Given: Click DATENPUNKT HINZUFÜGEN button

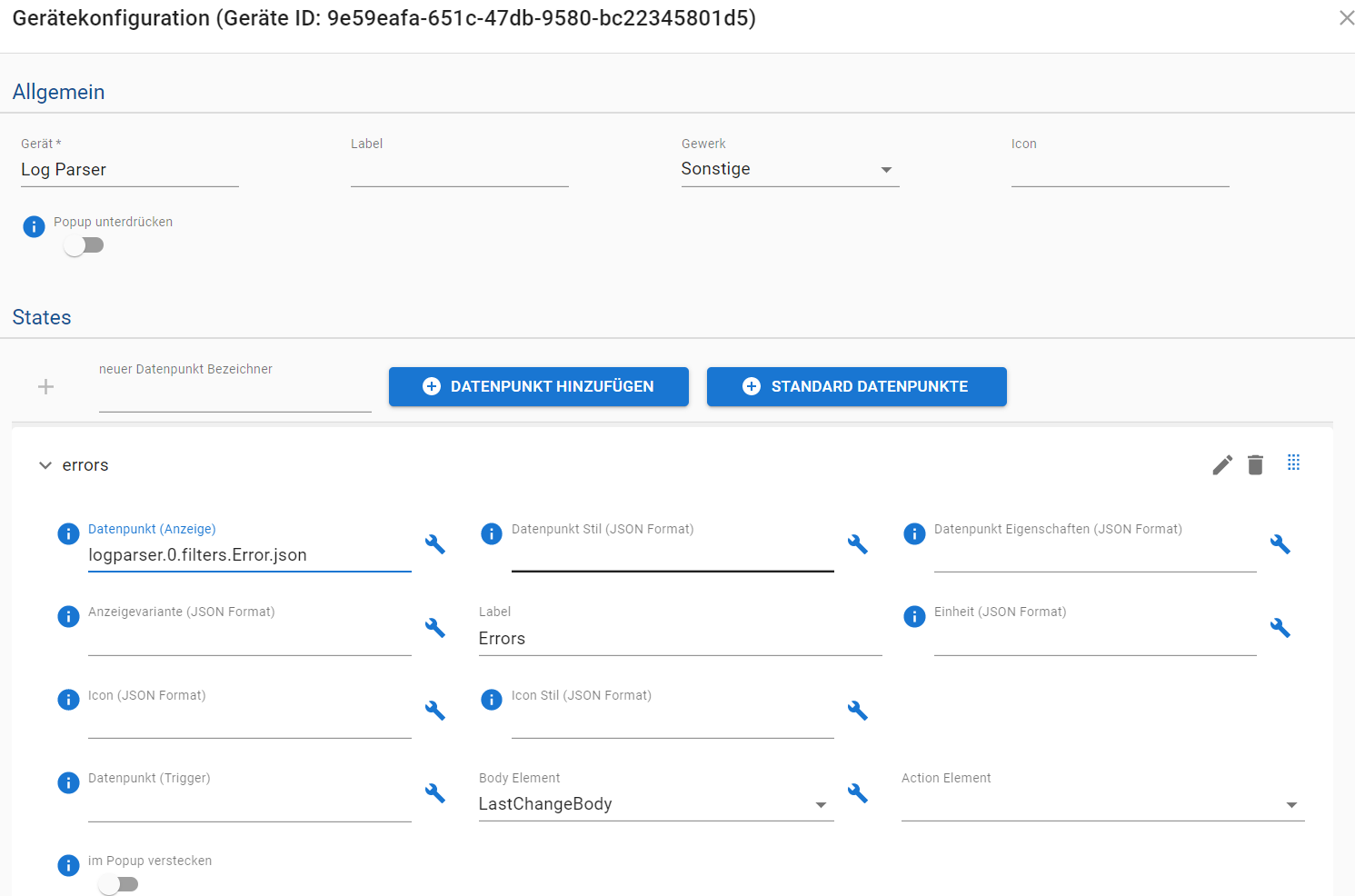Looking at the screenshot, I should [539, 387].
